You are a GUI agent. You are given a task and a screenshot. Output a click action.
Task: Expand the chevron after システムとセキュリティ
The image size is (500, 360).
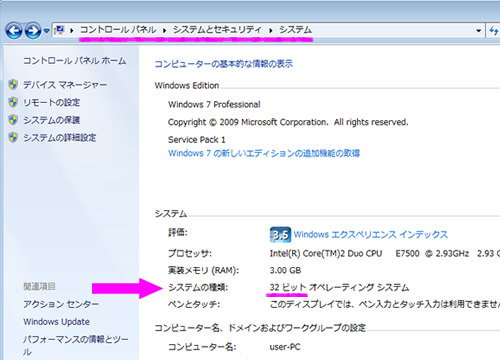click(x=270, y=31)
